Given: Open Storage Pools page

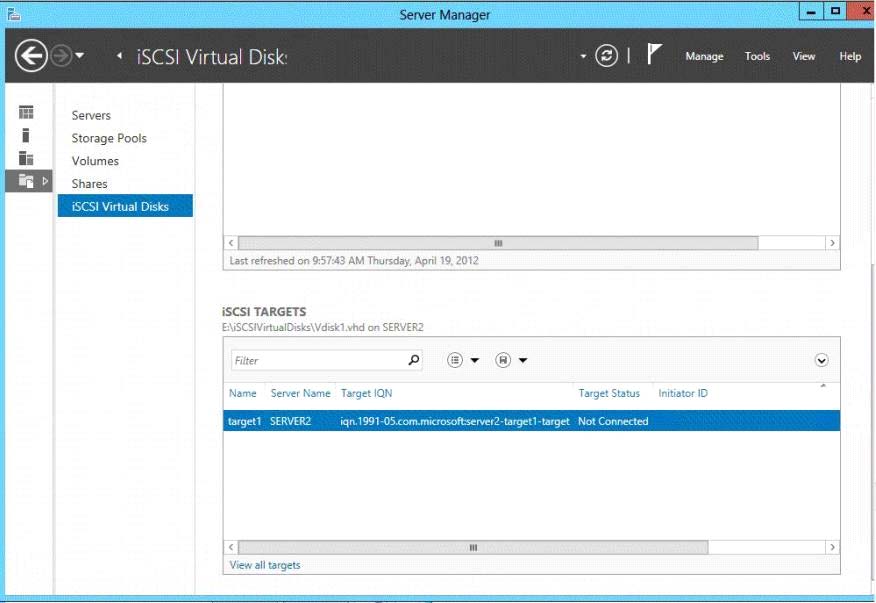Looking at the screenshot, I should [x=109, y=138].
